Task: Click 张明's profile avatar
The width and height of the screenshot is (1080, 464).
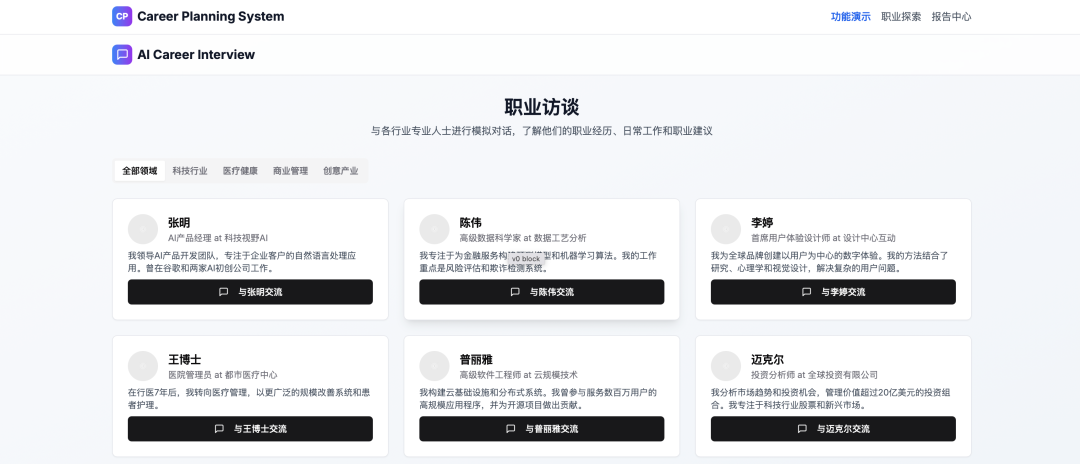Action: 143,229
